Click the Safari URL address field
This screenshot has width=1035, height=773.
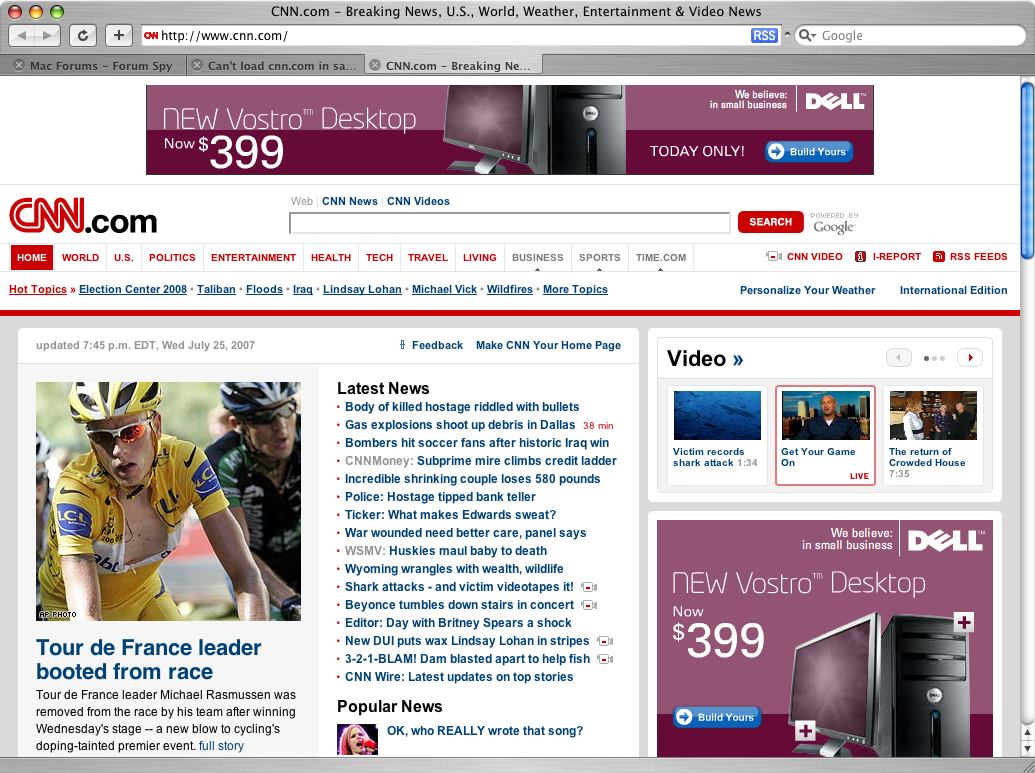coord(453,36)
